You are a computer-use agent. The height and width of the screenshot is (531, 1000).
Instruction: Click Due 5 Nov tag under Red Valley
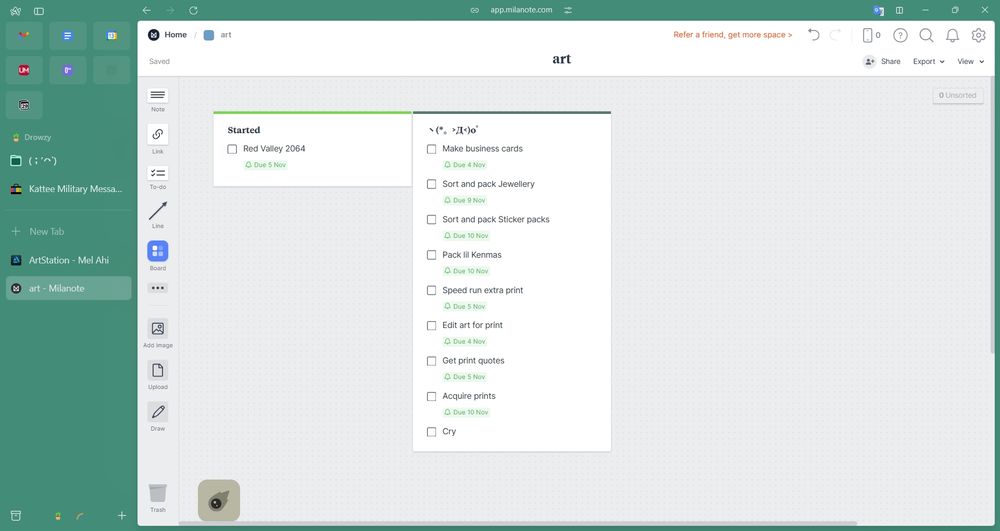266,165
